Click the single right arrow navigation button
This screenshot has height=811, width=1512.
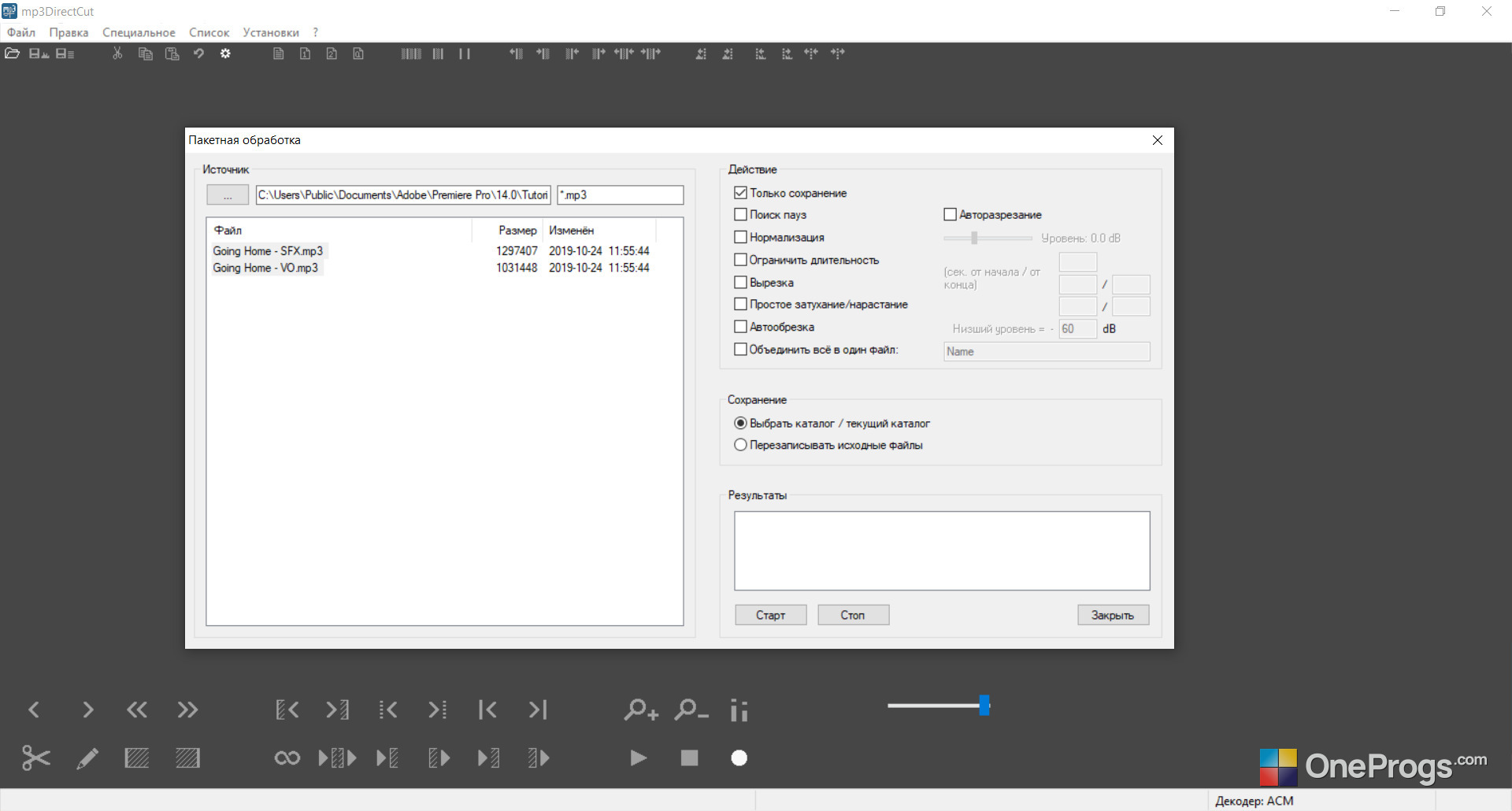tap(87, 710)
